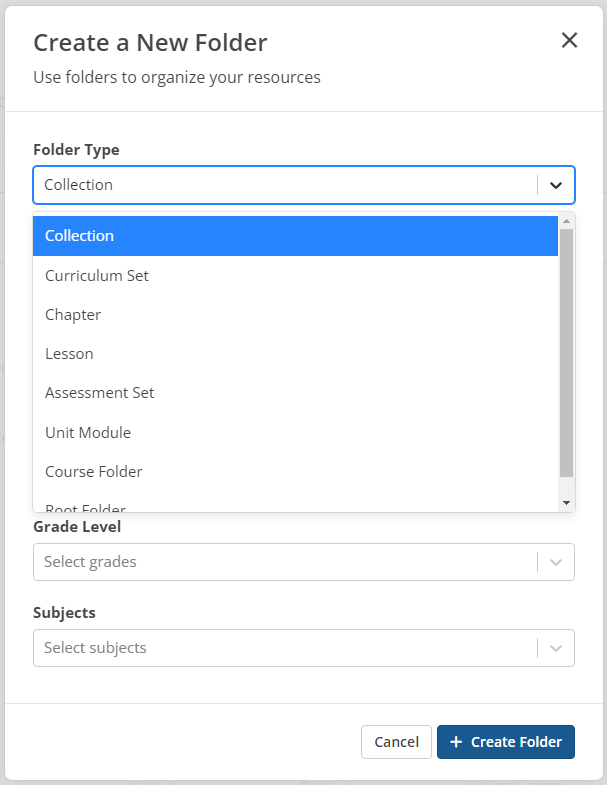The width and height of the screenshot is (607, 785).
Task: Pick Chapter as the folder type
Action: pyautogui.click(x=295, y=314)
